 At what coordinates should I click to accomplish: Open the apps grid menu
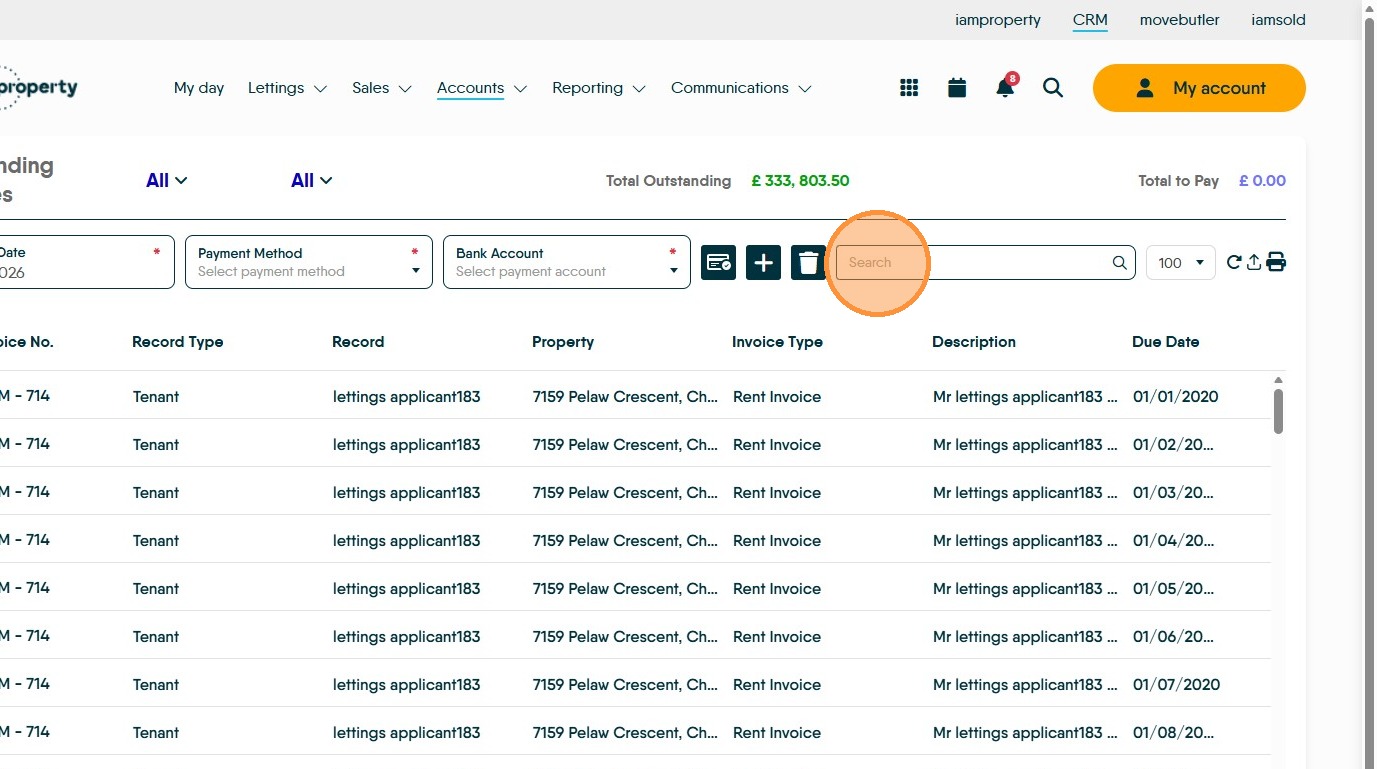909,88
